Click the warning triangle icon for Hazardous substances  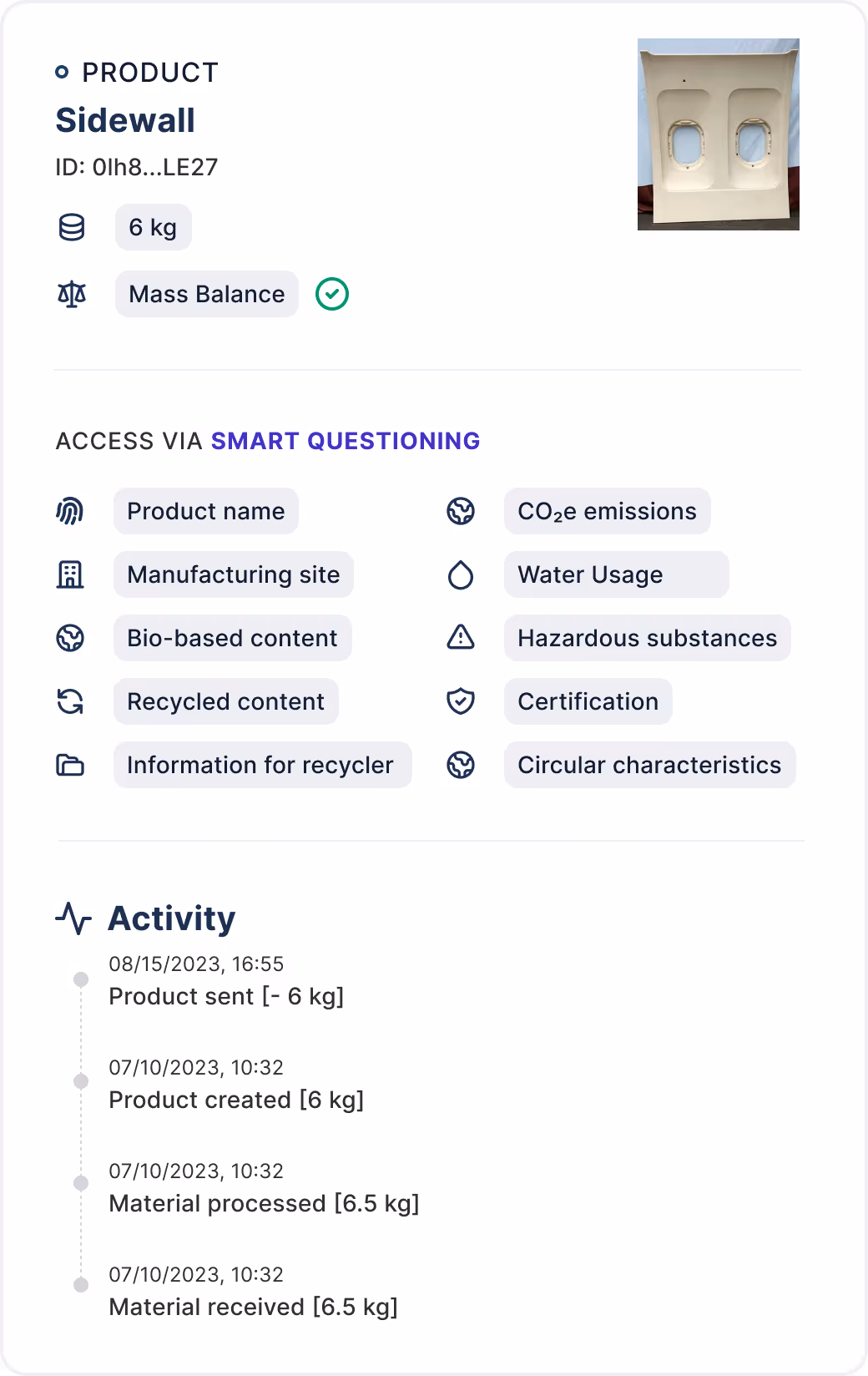(461, 638)
